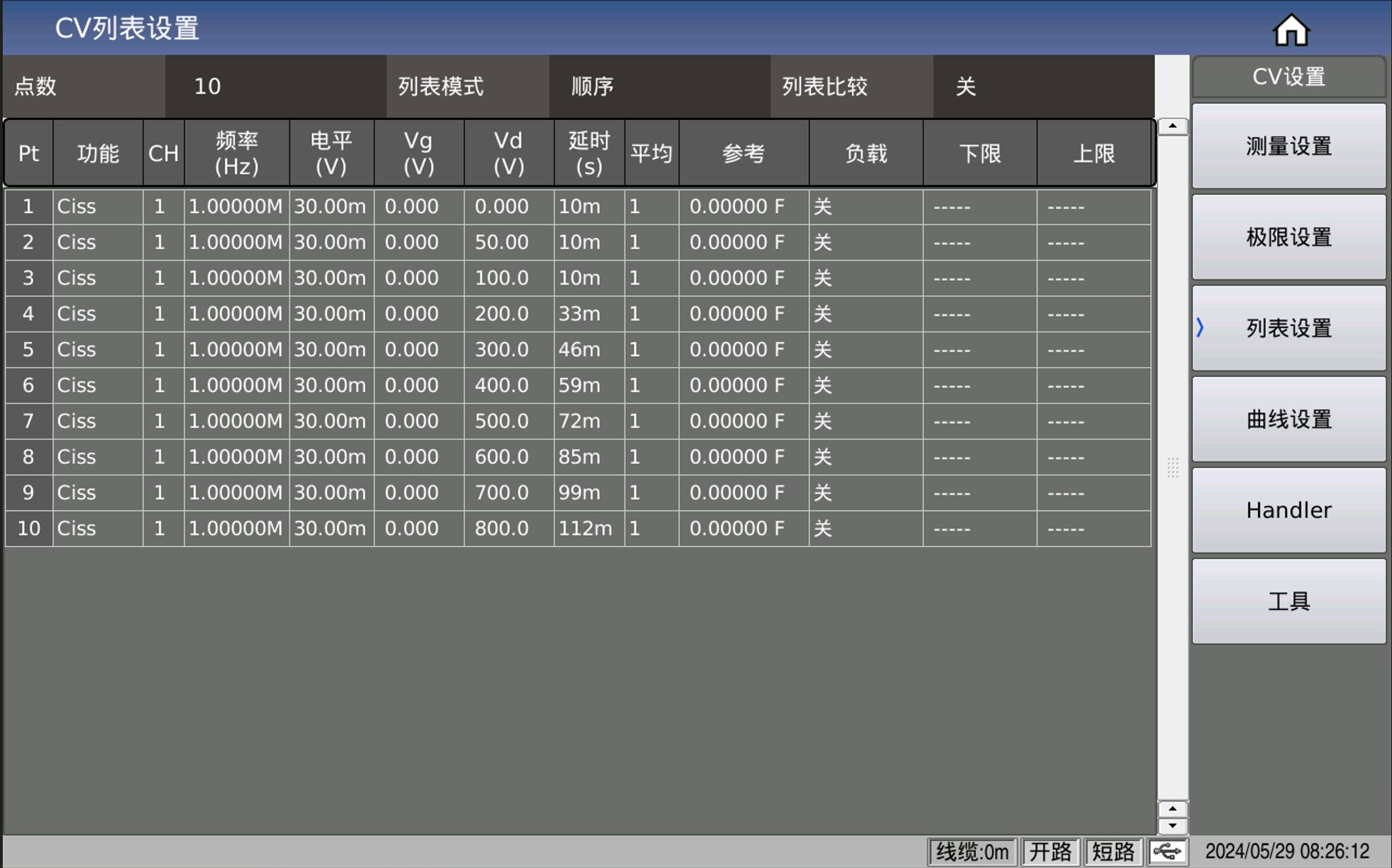Open the 工具 tools page
Viewport: 1392px width, 868px height.
pos(1288,601)
